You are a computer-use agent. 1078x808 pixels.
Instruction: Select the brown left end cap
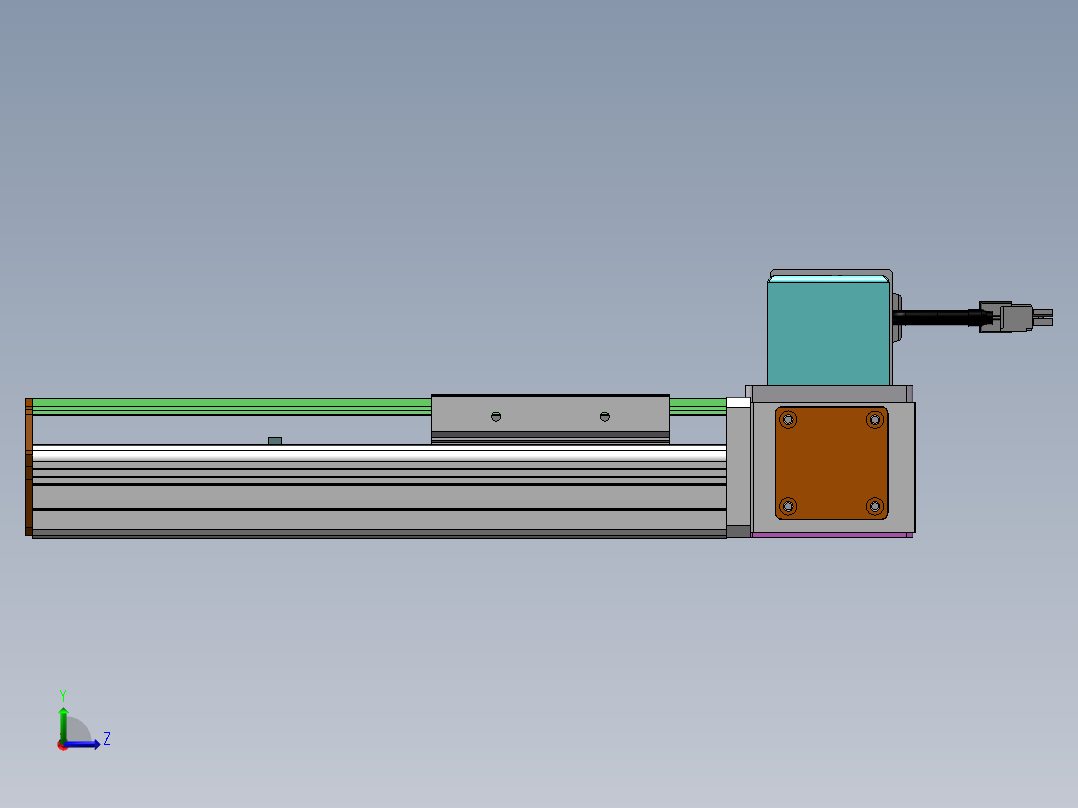pyautogui.click(x=29, y=467)
